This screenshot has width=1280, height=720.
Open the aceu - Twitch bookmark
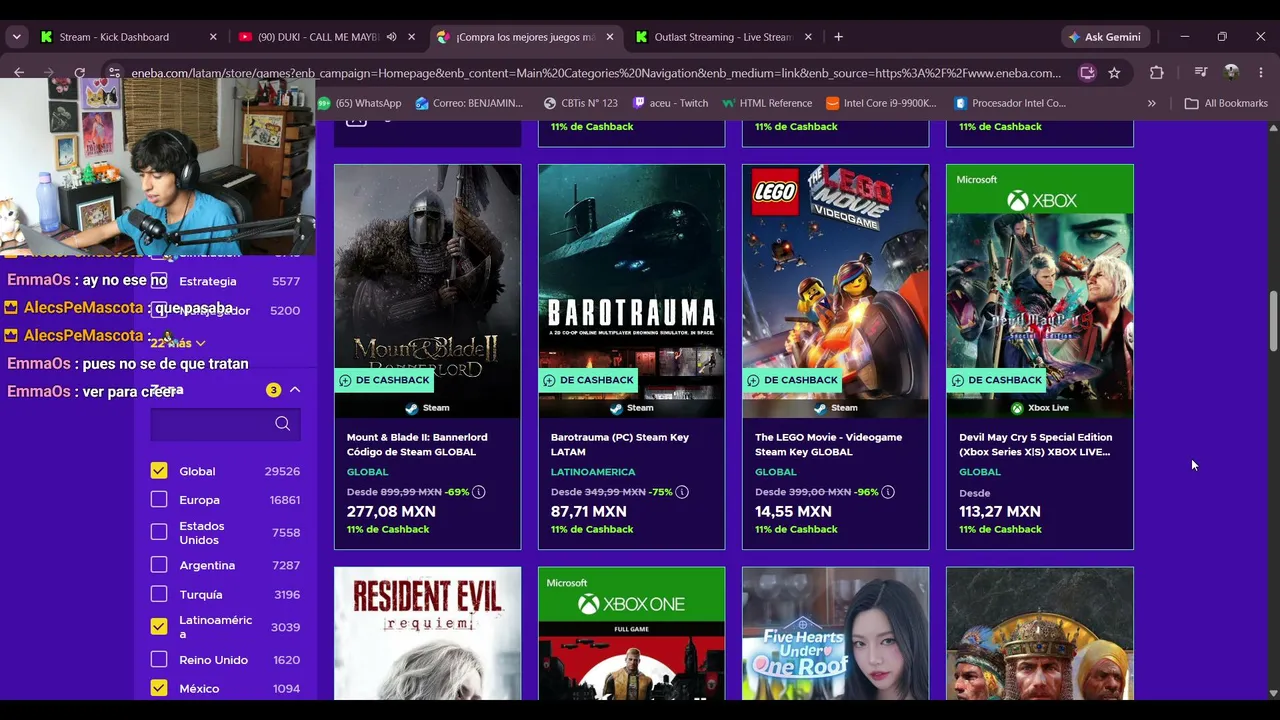click(670, 103)
